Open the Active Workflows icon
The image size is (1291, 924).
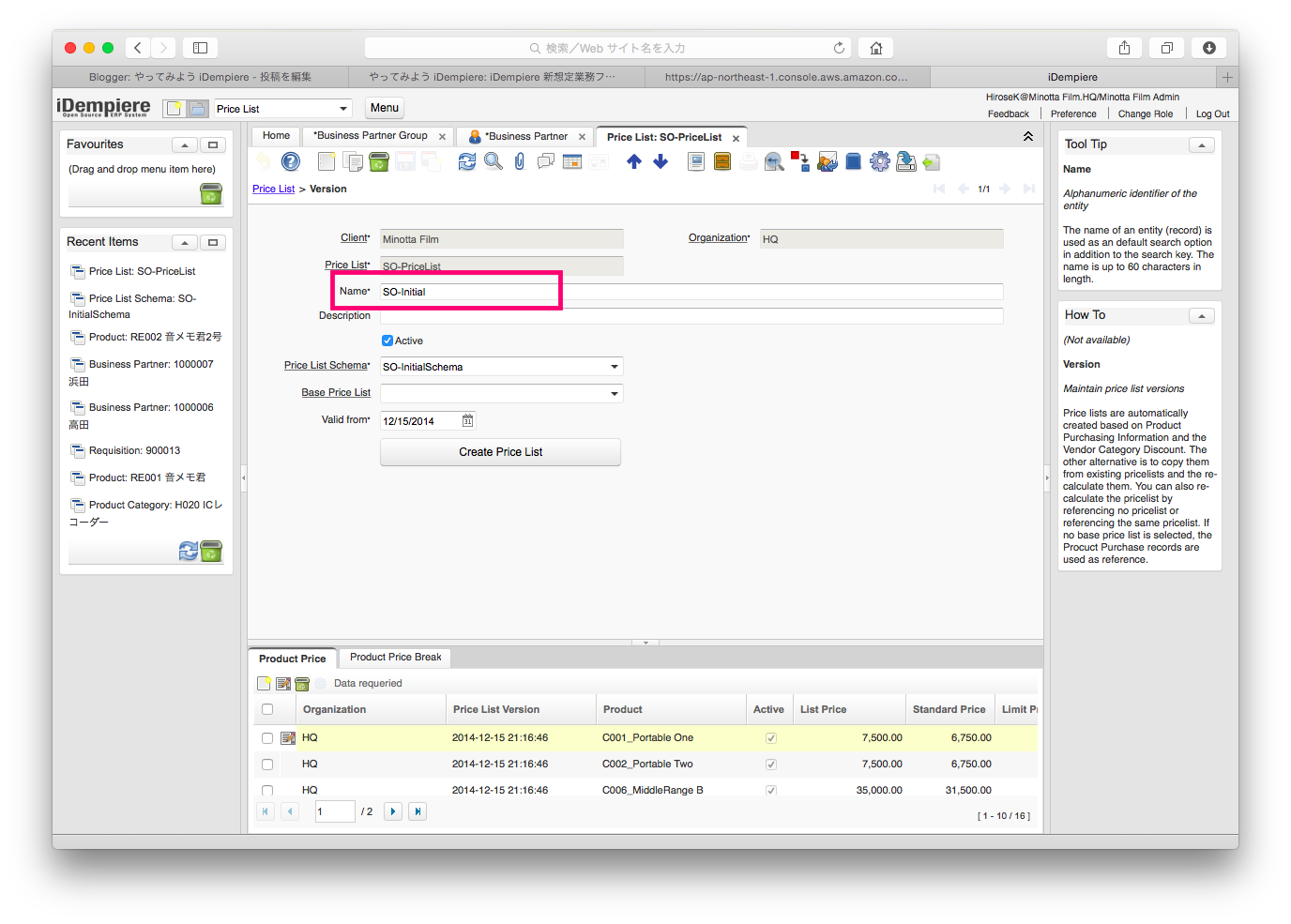[x=800, y=161]
